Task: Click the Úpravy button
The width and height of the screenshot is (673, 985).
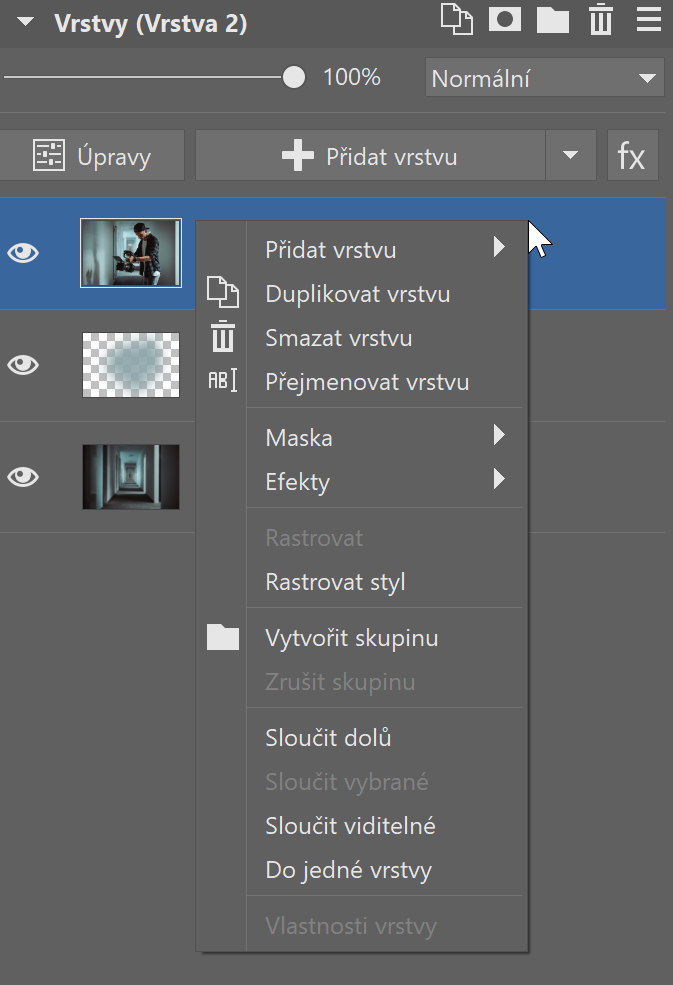Action: [x=93, y=156]
